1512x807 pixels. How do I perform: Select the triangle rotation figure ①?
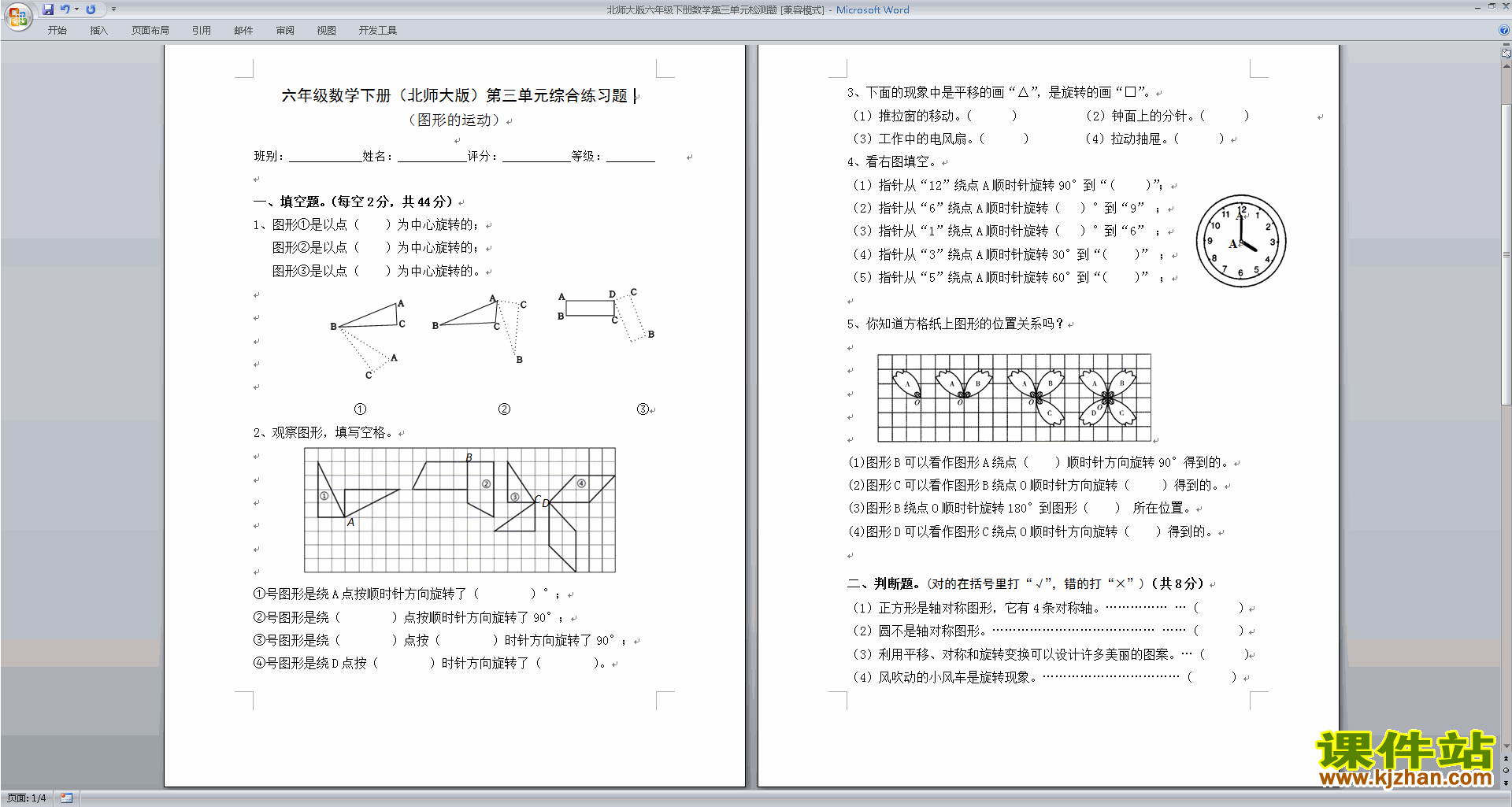pos(369,339)
